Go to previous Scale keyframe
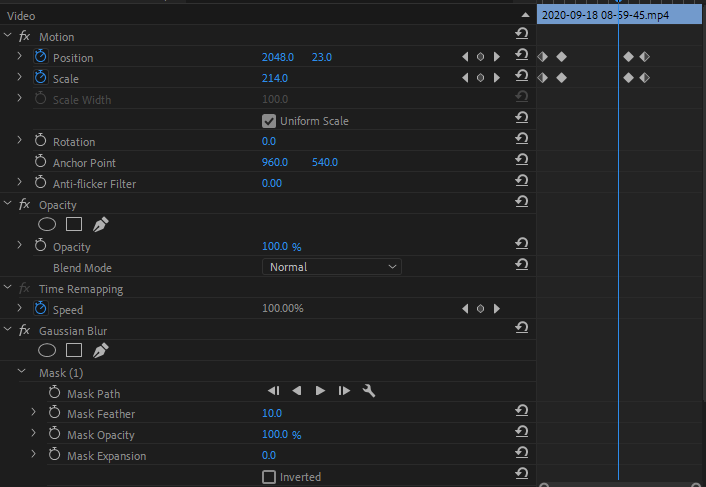Image resolution: width=706 pixels, height=487 pixels. [x=465, y=77]
